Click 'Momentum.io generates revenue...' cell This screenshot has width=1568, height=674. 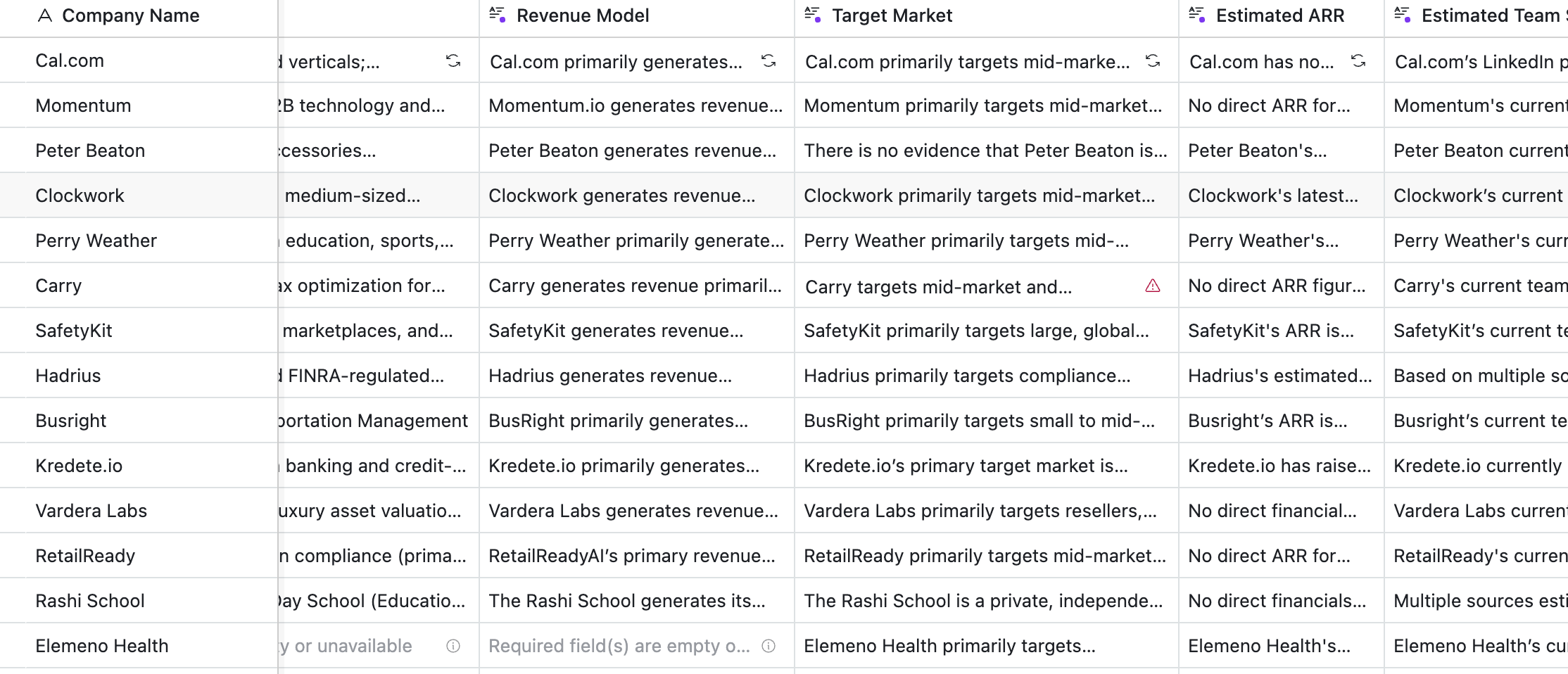click(x=637, y=106)
